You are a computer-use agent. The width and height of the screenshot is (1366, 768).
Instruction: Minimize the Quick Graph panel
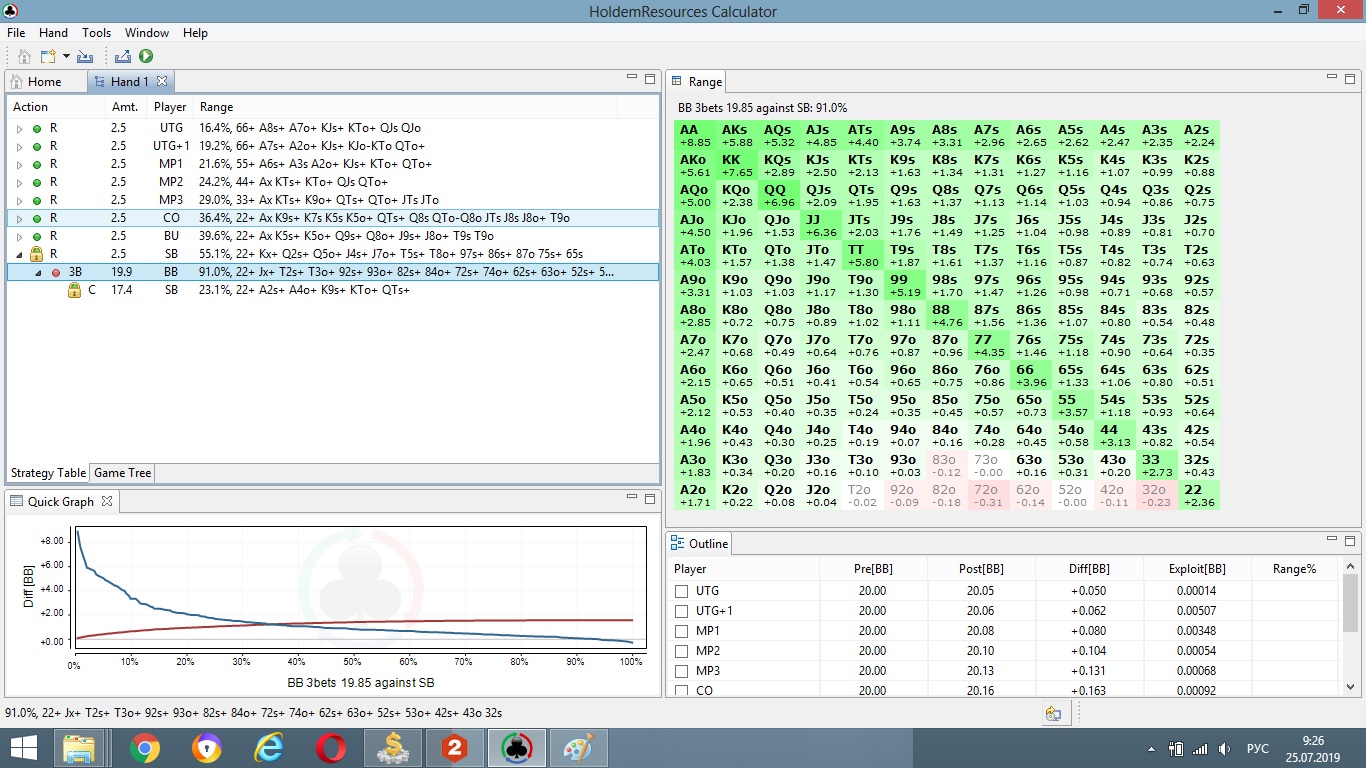point(631,497)
